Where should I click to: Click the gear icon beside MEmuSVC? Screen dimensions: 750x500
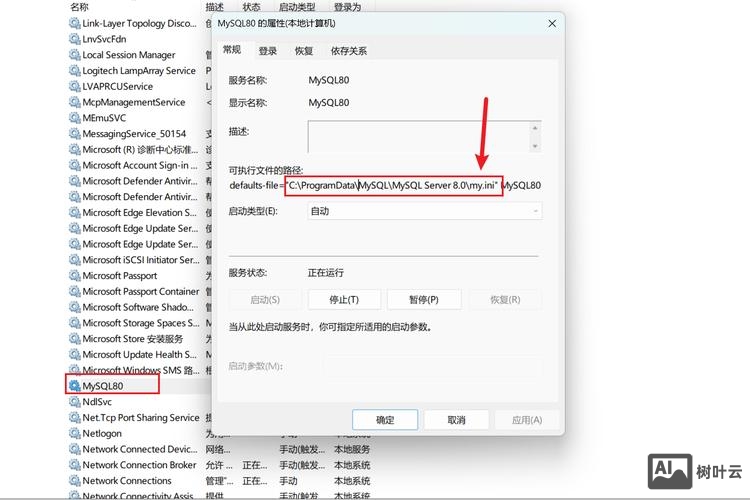click(74, 118)
